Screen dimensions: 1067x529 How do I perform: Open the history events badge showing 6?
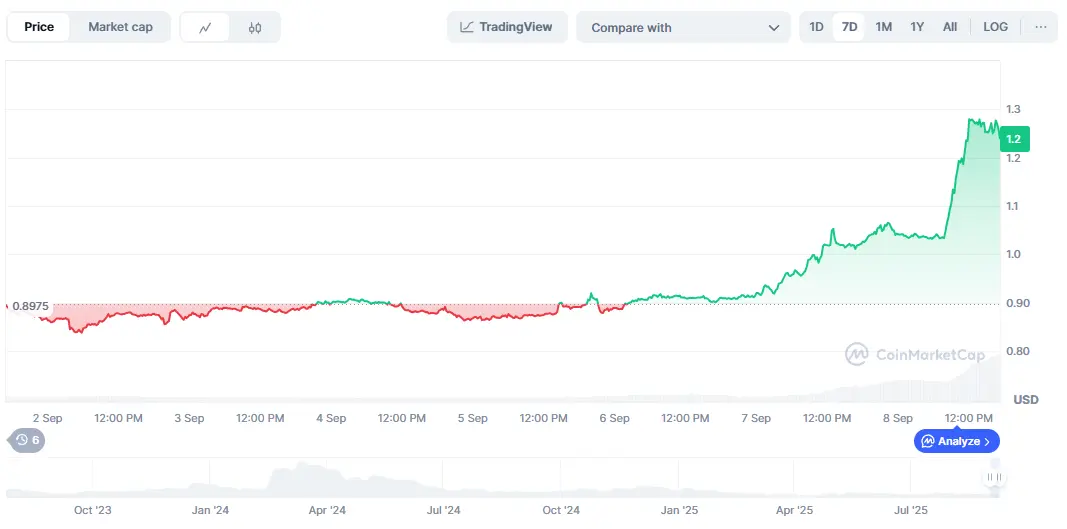[27, 440]
